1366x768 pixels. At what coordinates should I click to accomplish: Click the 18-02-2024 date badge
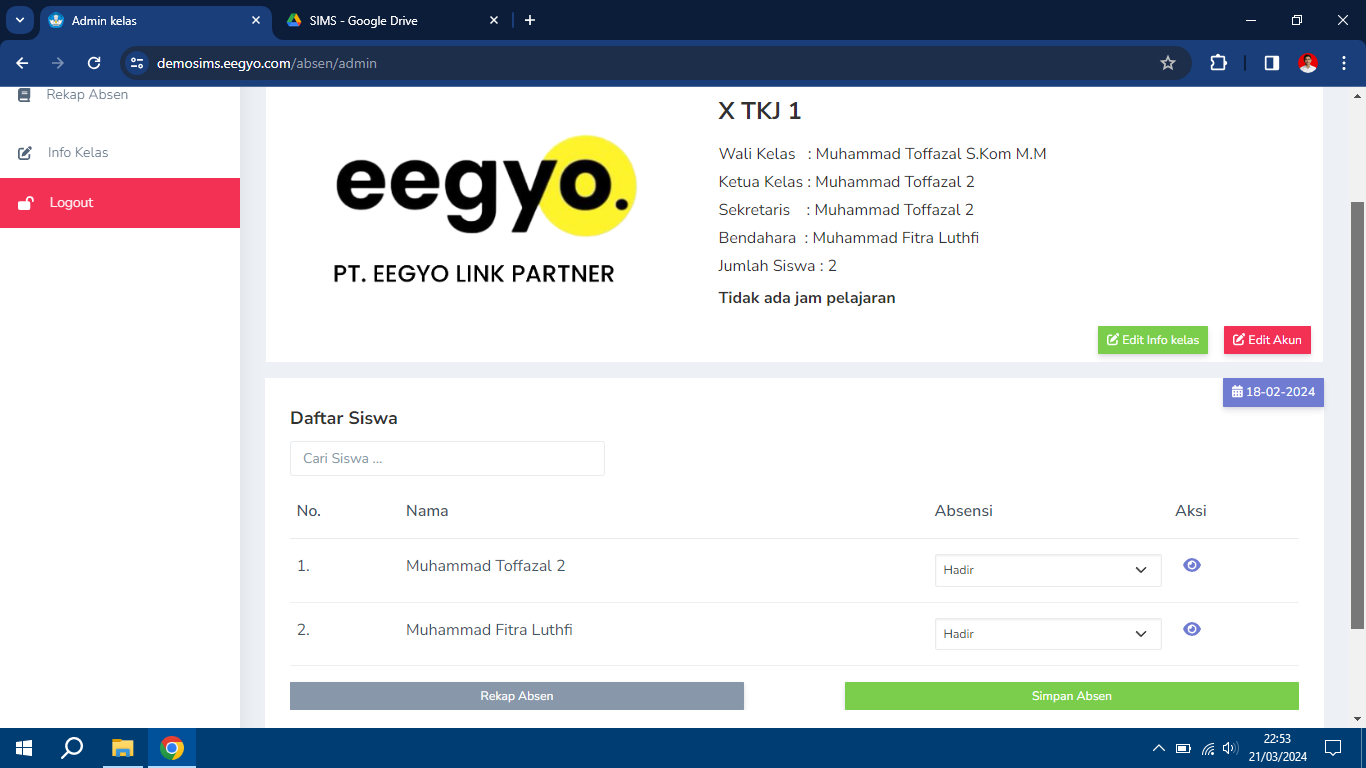[1273, 392]
